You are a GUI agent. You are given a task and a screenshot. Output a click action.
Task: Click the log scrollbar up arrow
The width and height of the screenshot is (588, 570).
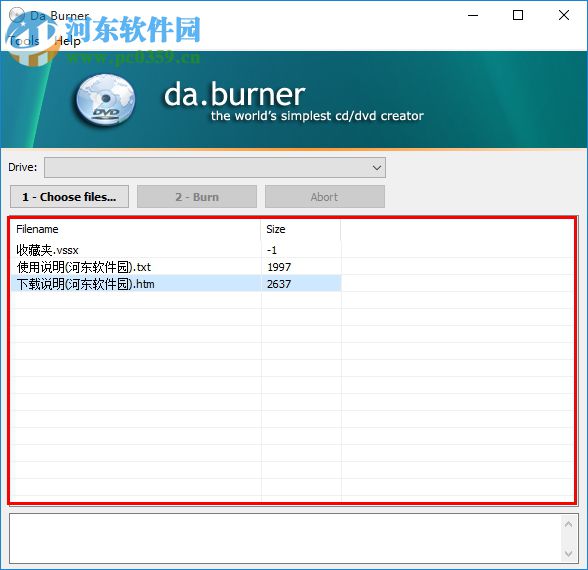[568, 524]
